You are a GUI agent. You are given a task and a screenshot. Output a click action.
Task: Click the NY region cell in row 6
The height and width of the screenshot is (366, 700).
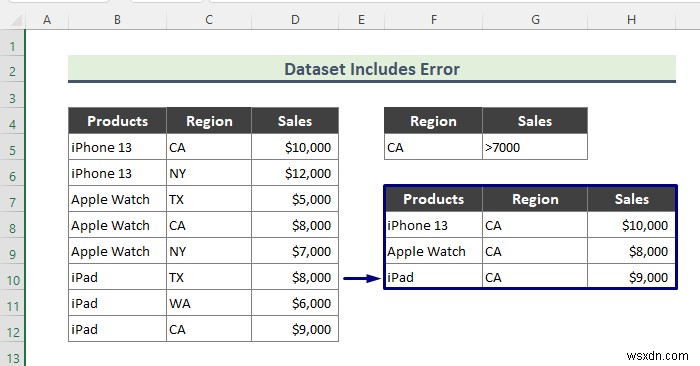(x=209, y=173)
